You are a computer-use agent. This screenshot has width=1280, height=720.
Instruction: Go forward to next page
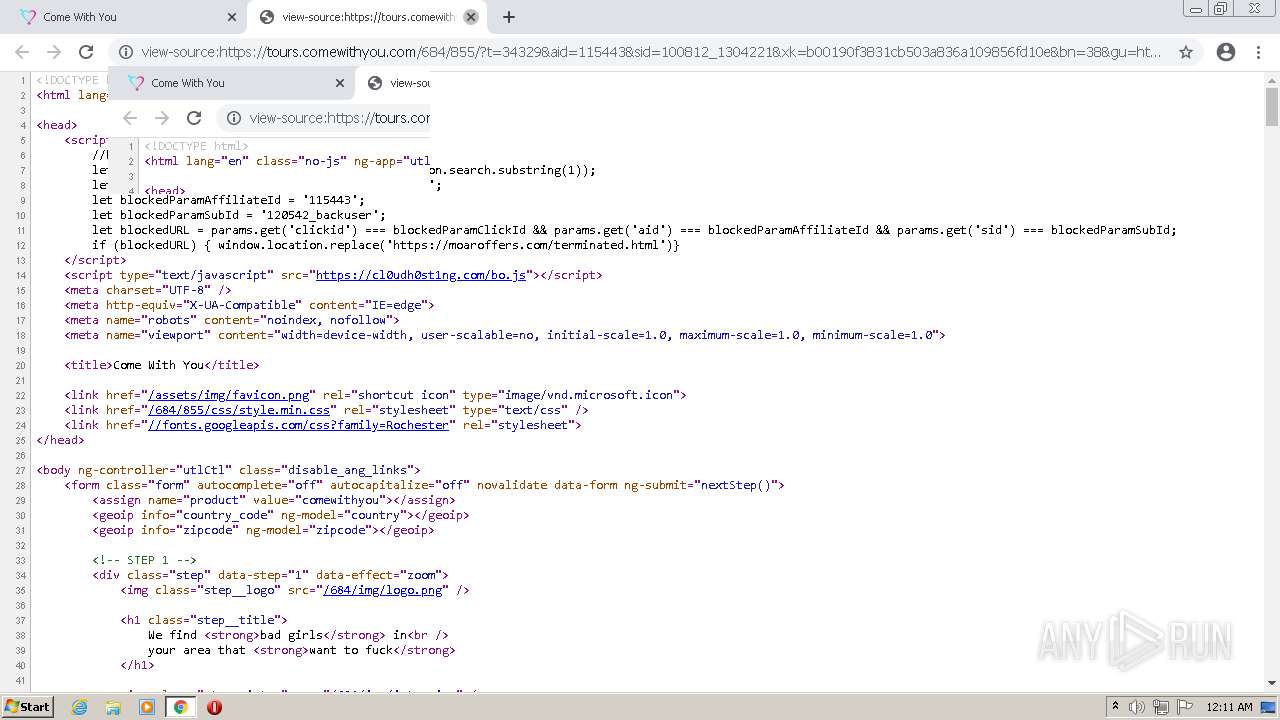click(54, 52)
